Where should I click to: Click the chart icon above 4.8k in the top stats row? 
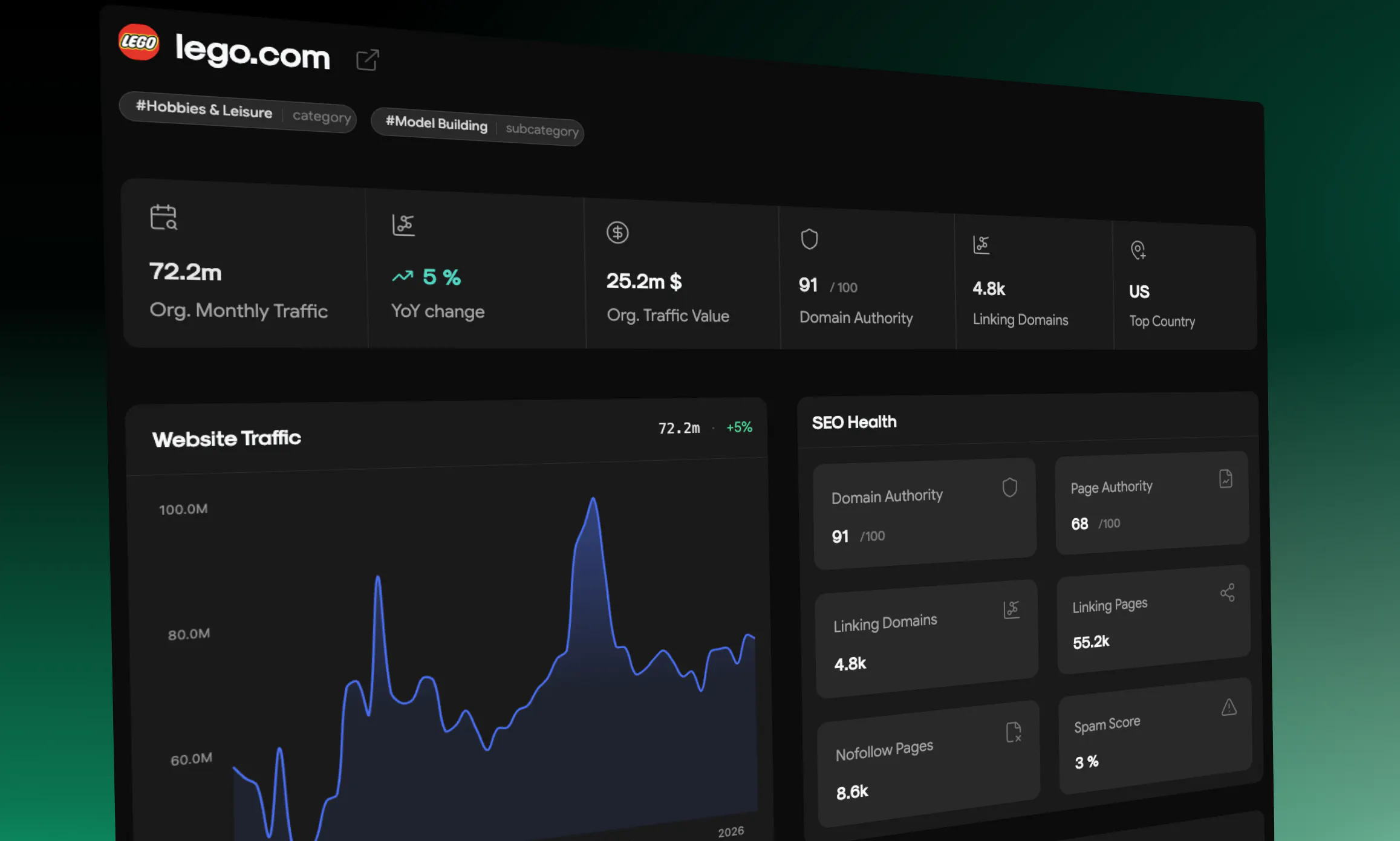981,245
